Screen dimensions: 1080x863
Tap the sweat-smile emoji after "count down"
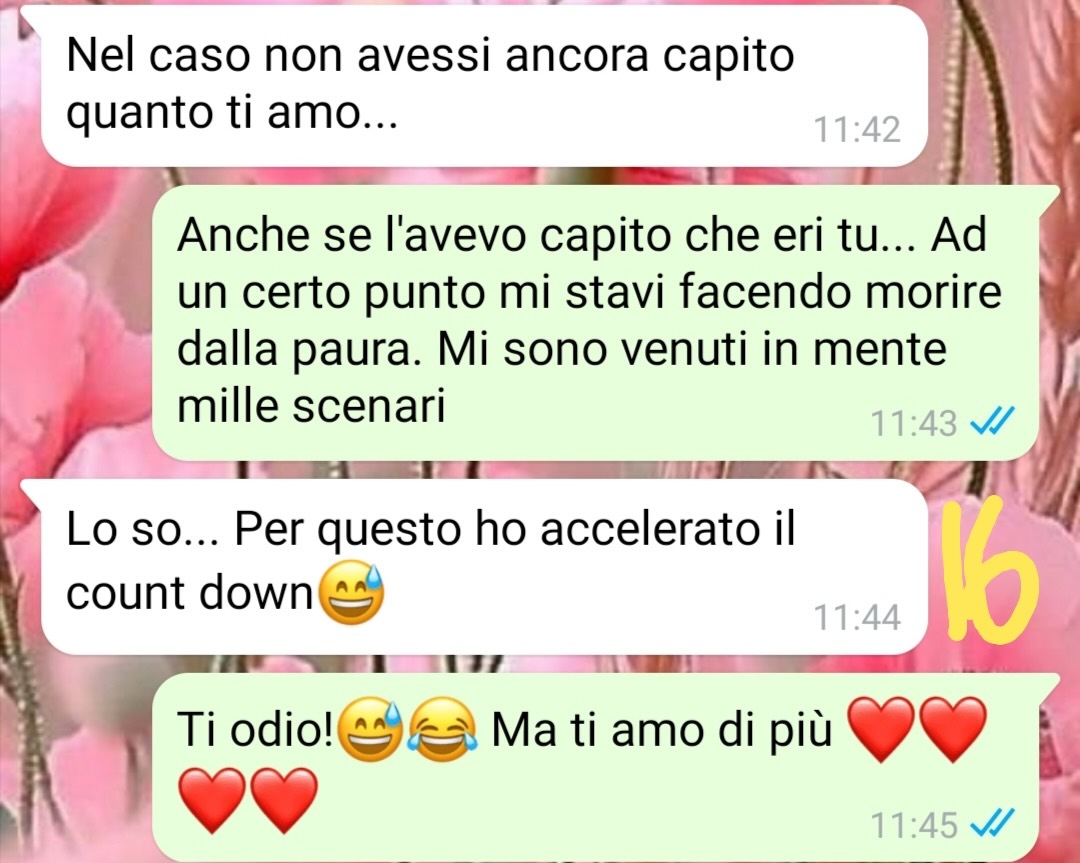click(350, 594)
